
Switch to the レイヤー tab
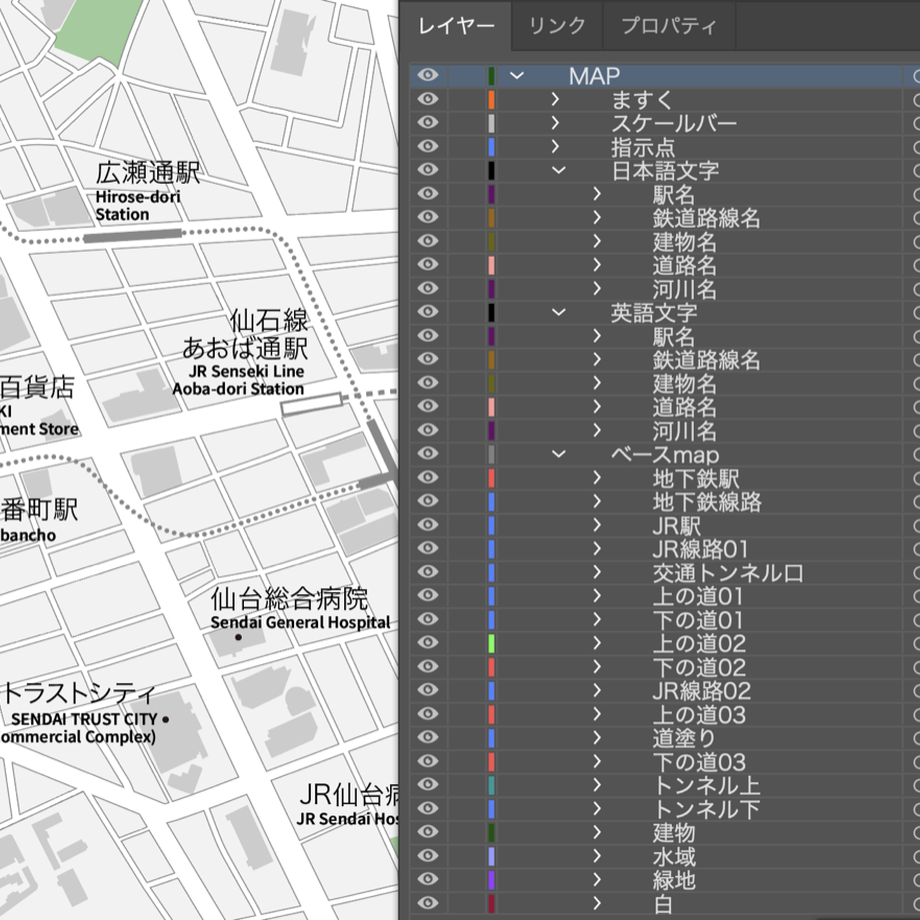[x=456, y=26]
